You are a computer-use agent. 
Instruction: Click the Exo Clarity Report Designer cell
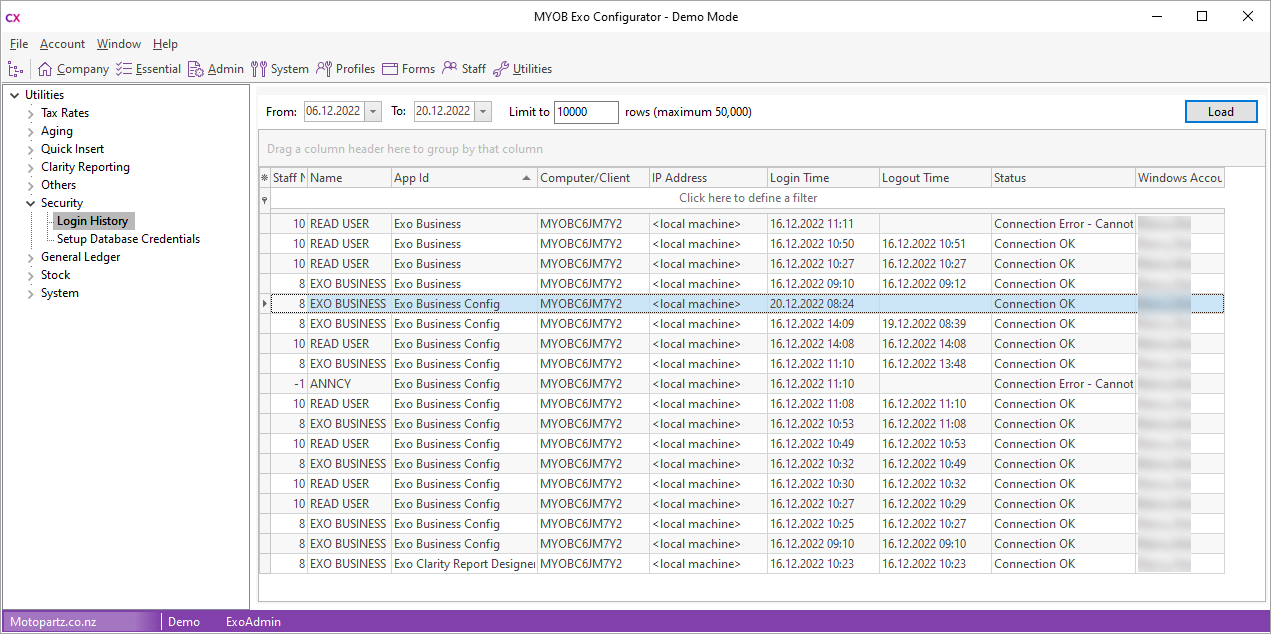click(x=464, y=564)
